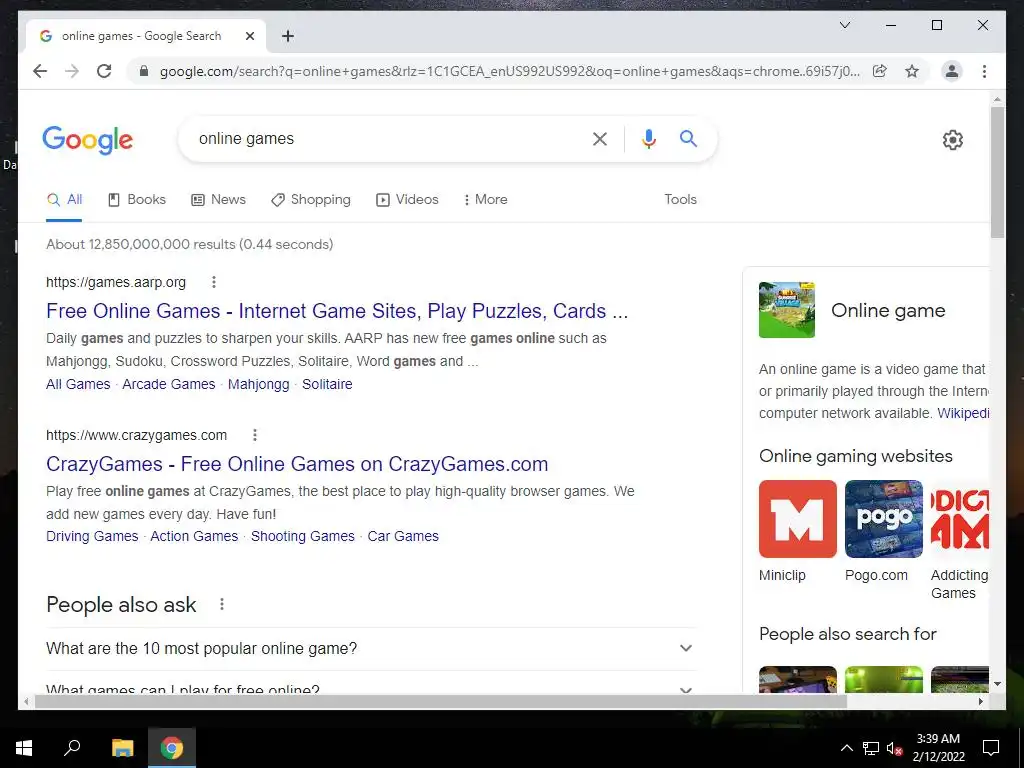Open network status tray icon
This screenshot has width=1024, height=768.
871,748
